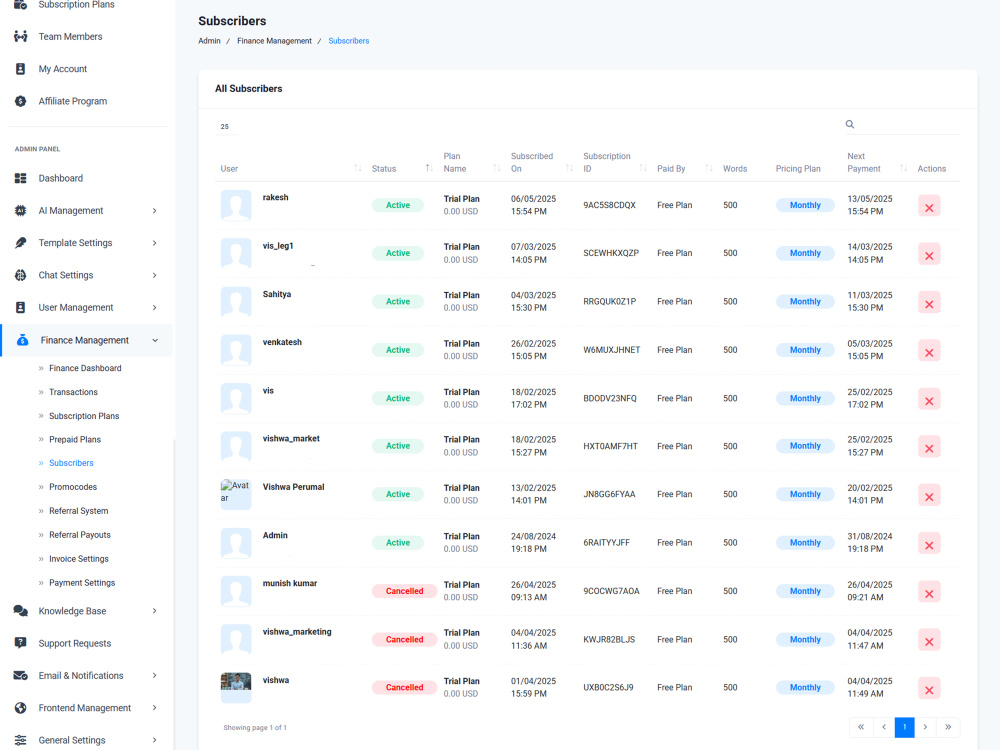Screen dimensions: 1000x750
Task: Click the Support Requests question icon
Action: (20, 643)
